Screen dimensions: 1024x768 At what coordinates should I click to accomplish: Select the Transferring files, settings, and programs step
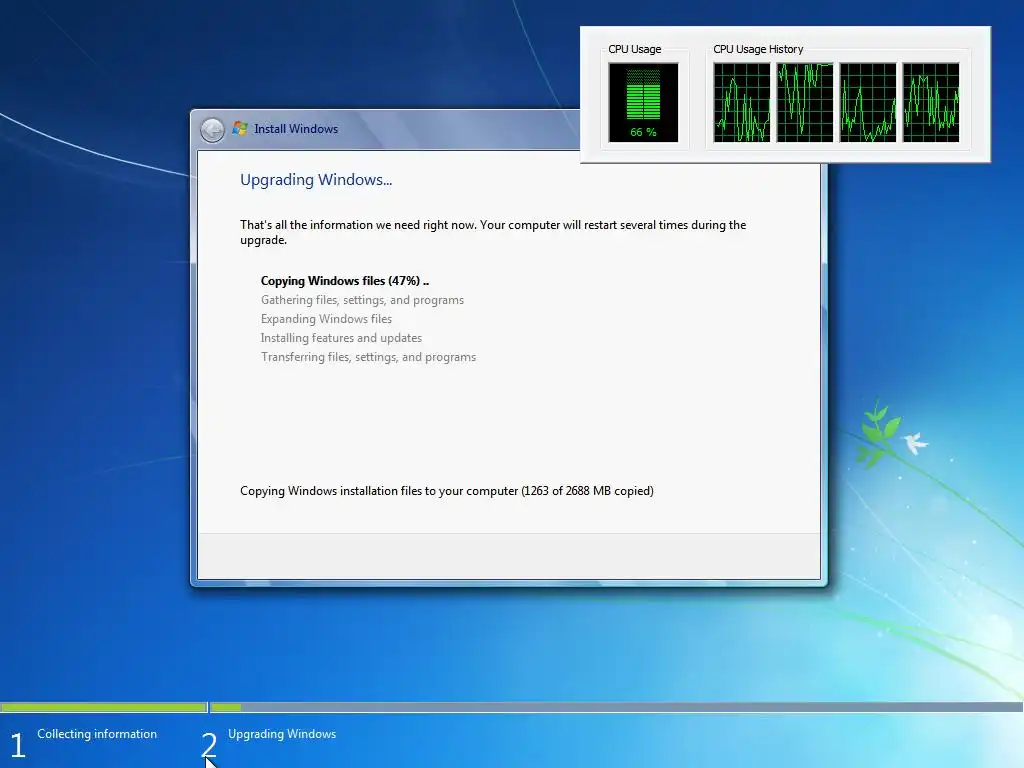pos(368,357)
